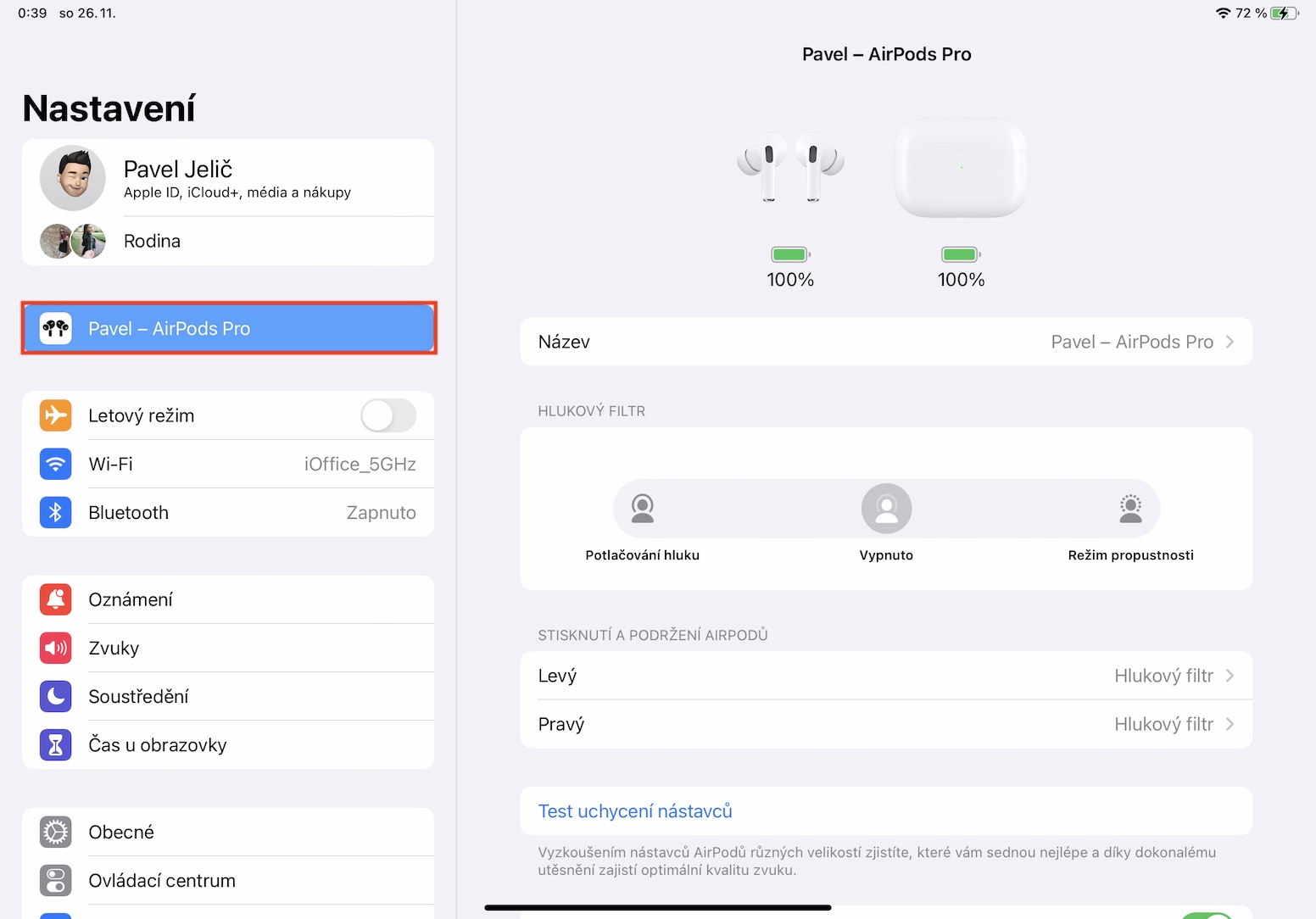The width and height of the screenshot is (1316, 919).
Task: Tap the Test uchycení nástavců link
Action: [635, 811]
